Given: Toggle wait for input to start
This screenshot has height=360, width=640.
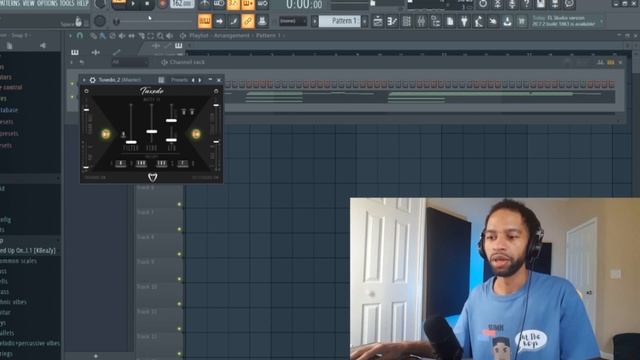Looking at the screenshot, I should 219,4.
